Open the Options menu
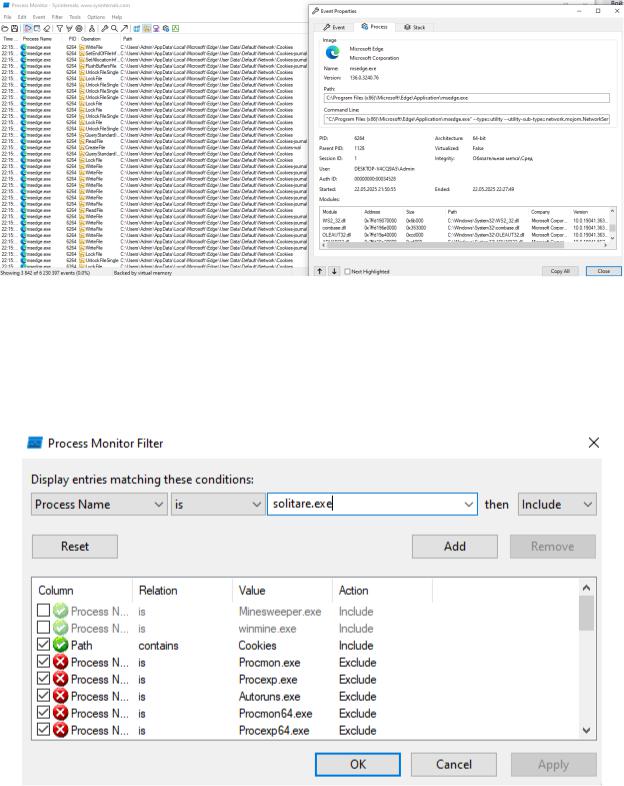Image resolution: width=624 pixels, height=786 pixels. point(96,17)
